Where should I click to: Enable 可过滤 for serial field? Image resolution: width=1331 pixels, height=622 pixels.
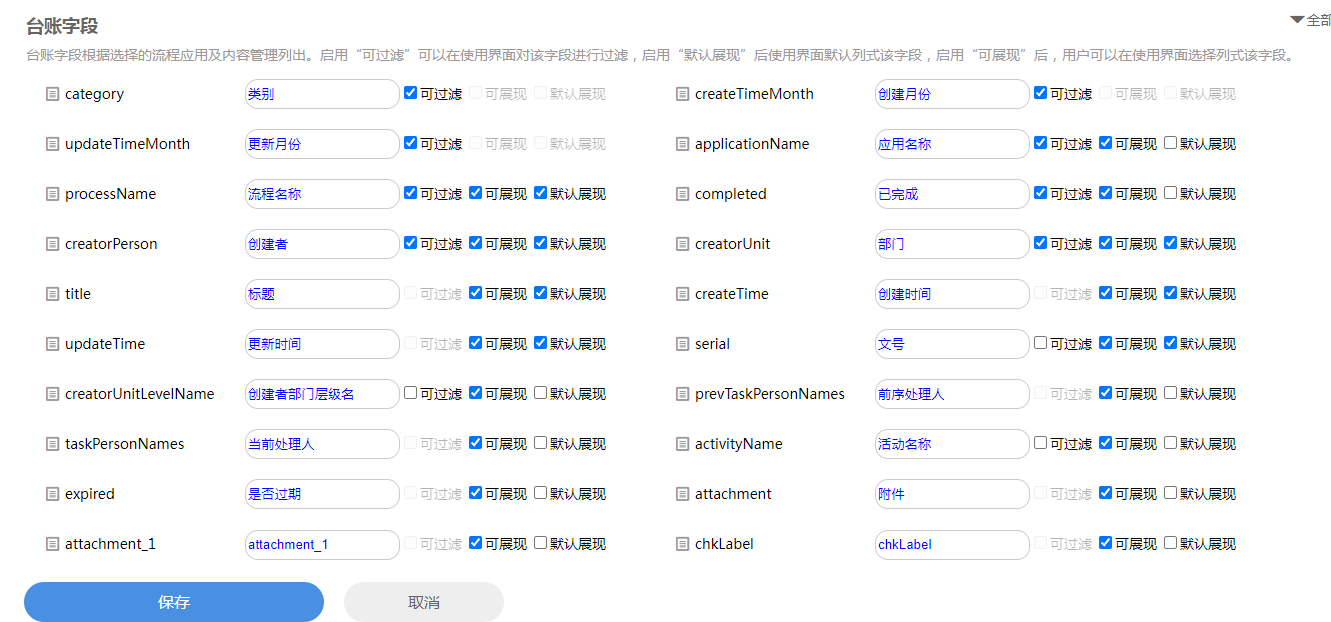(1041, 343)
